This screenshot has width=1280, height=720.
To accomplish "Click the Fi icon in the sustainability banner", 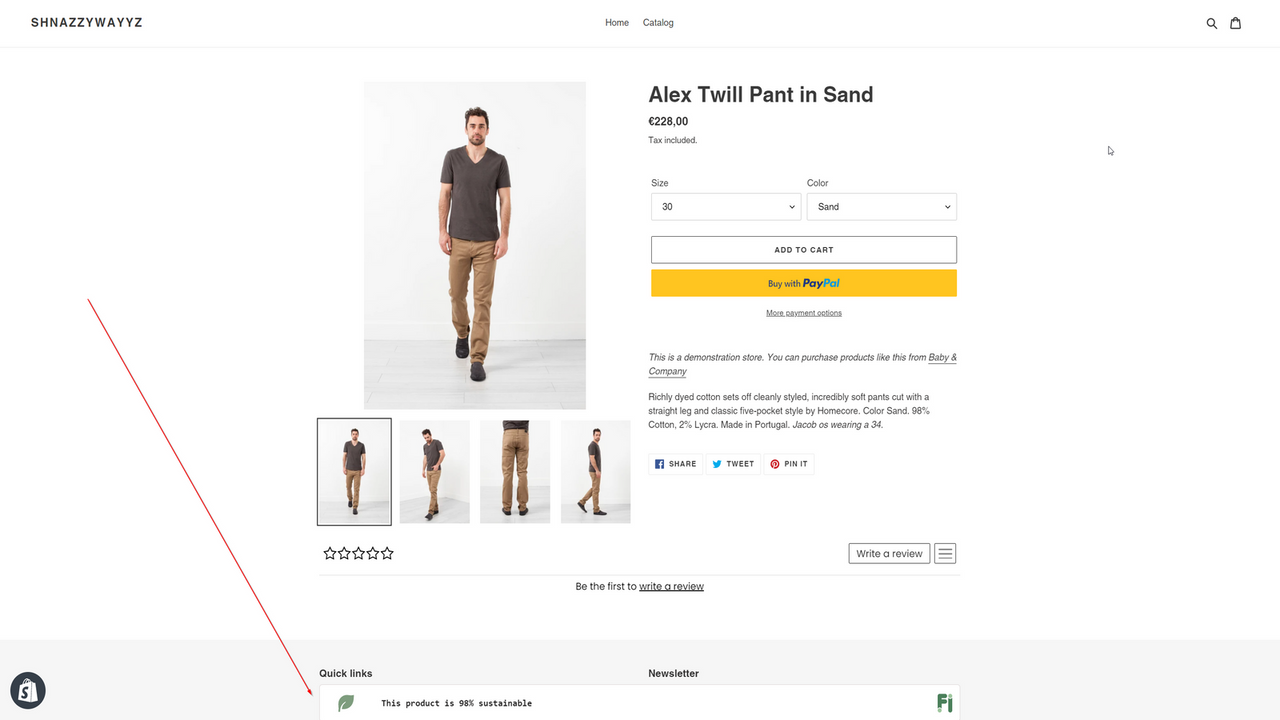I will pos(944,703).
